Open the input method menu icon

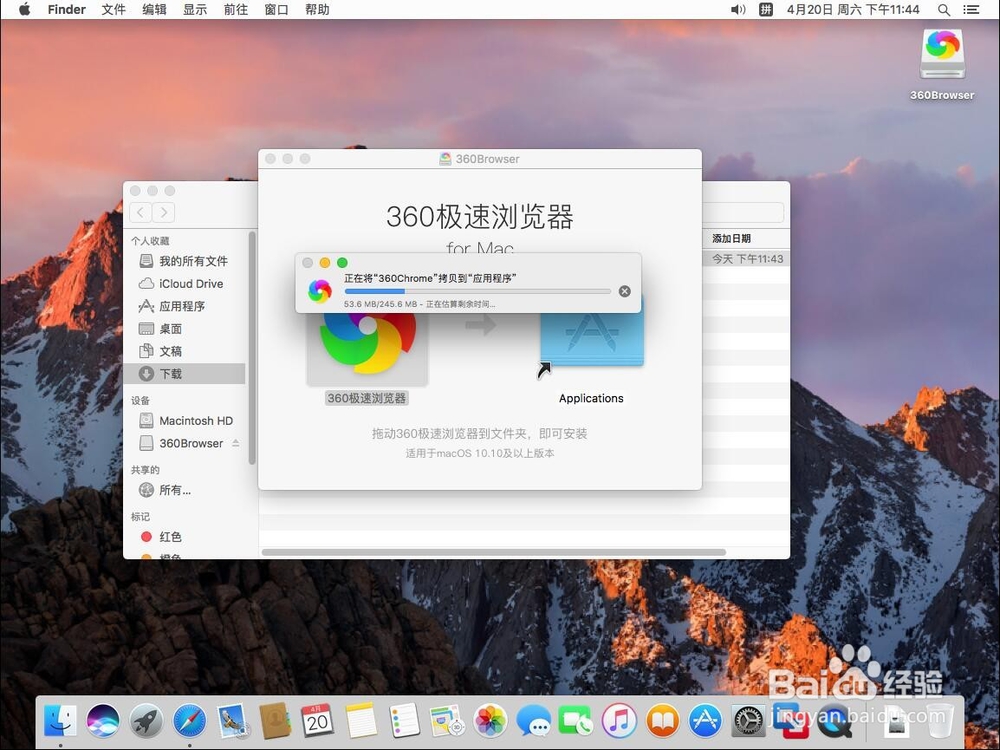point(766,9)
